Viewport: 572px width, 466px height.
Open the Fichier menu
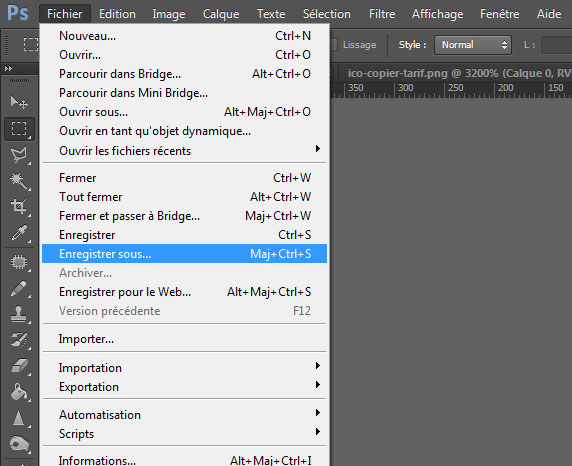coord(65,14)
